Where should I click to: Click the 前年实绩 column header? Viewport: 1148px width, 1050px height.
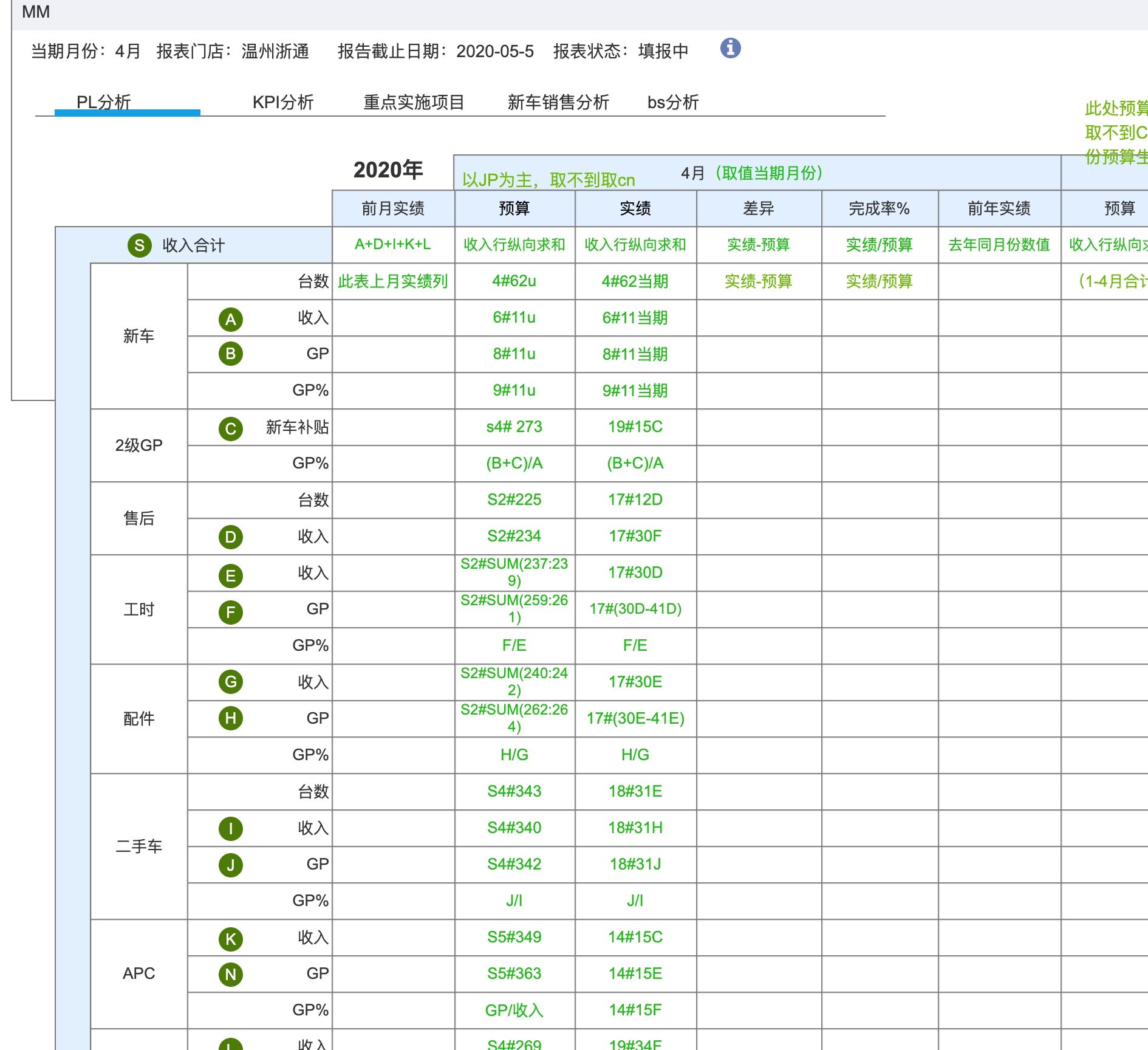click(x=999, y=208)
